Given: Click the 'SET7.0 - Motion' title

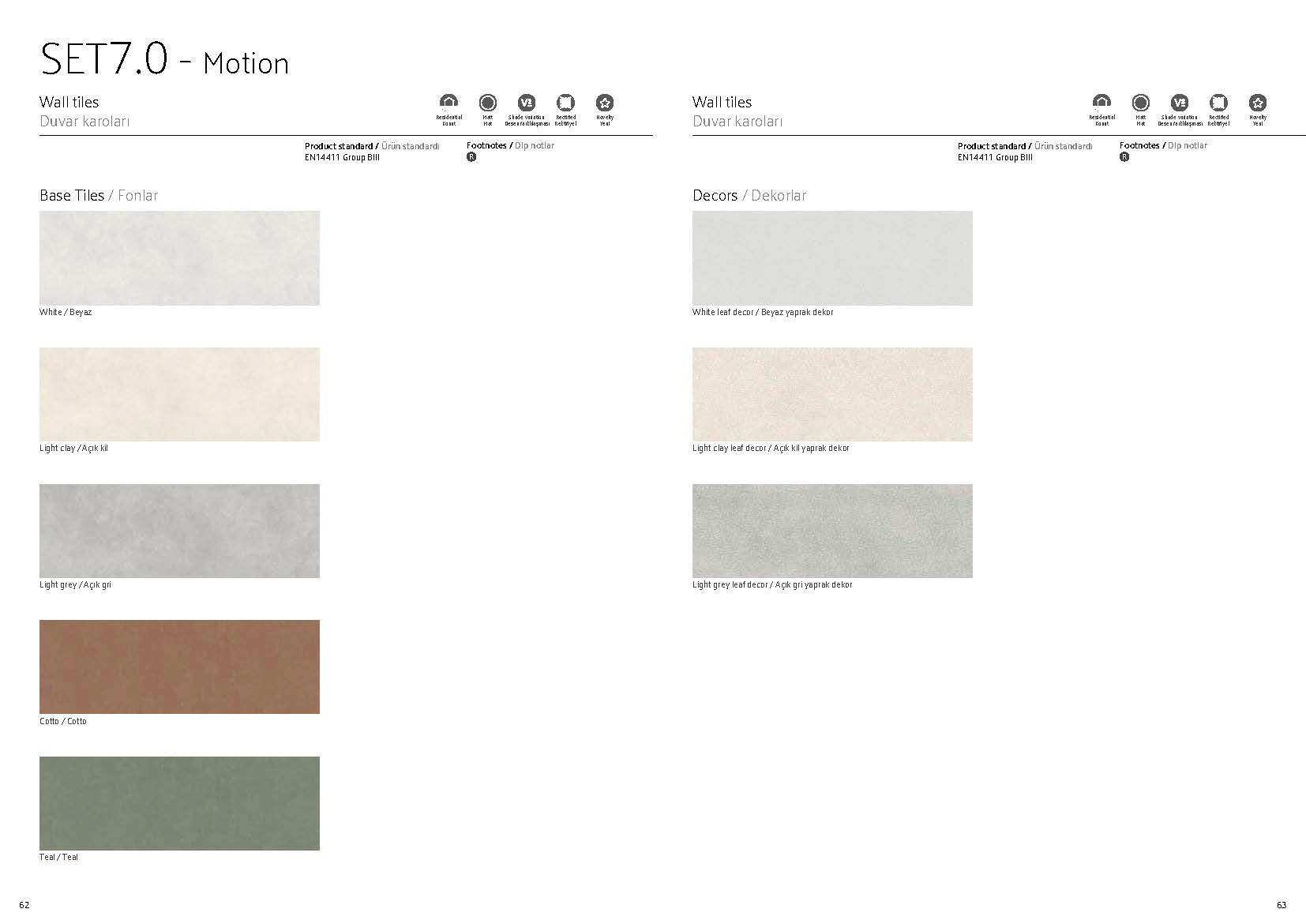Looking at the screenshot, I should pos(164,60).
